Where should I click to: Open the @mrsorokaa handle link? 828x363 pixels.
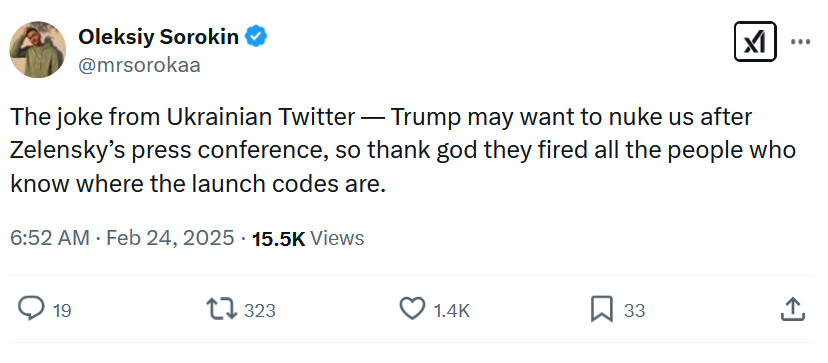coord(139,66)
